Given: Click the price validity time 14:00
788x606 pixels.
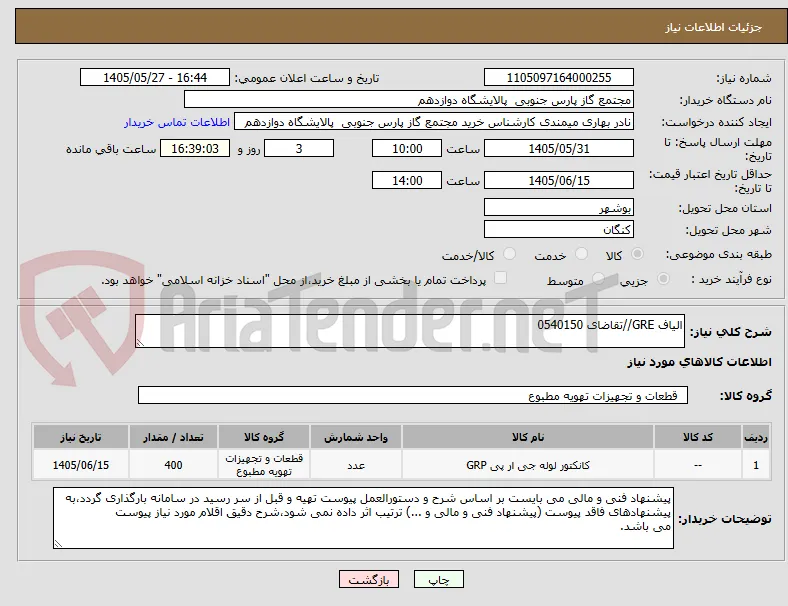Looking at the screenshot, I should point(407,180).
